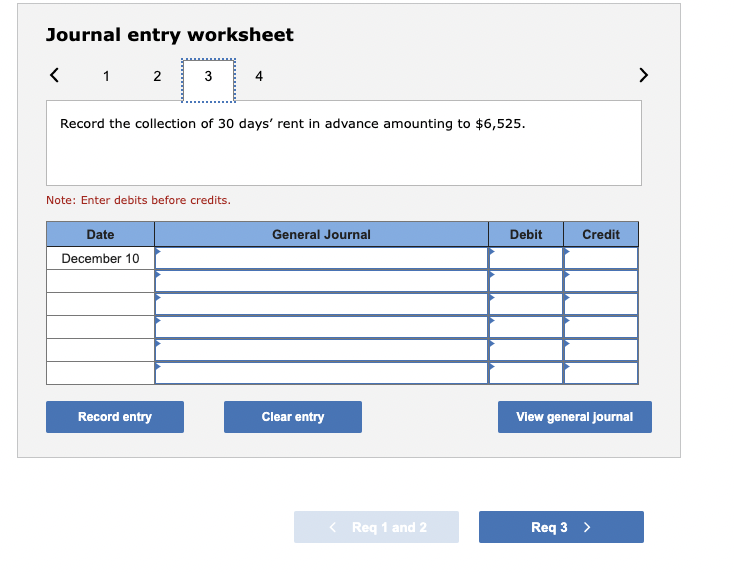This screenshot has height=574, width=734.
Task: Go back to Req 1 and 2
Action: (x=376, y=527)
